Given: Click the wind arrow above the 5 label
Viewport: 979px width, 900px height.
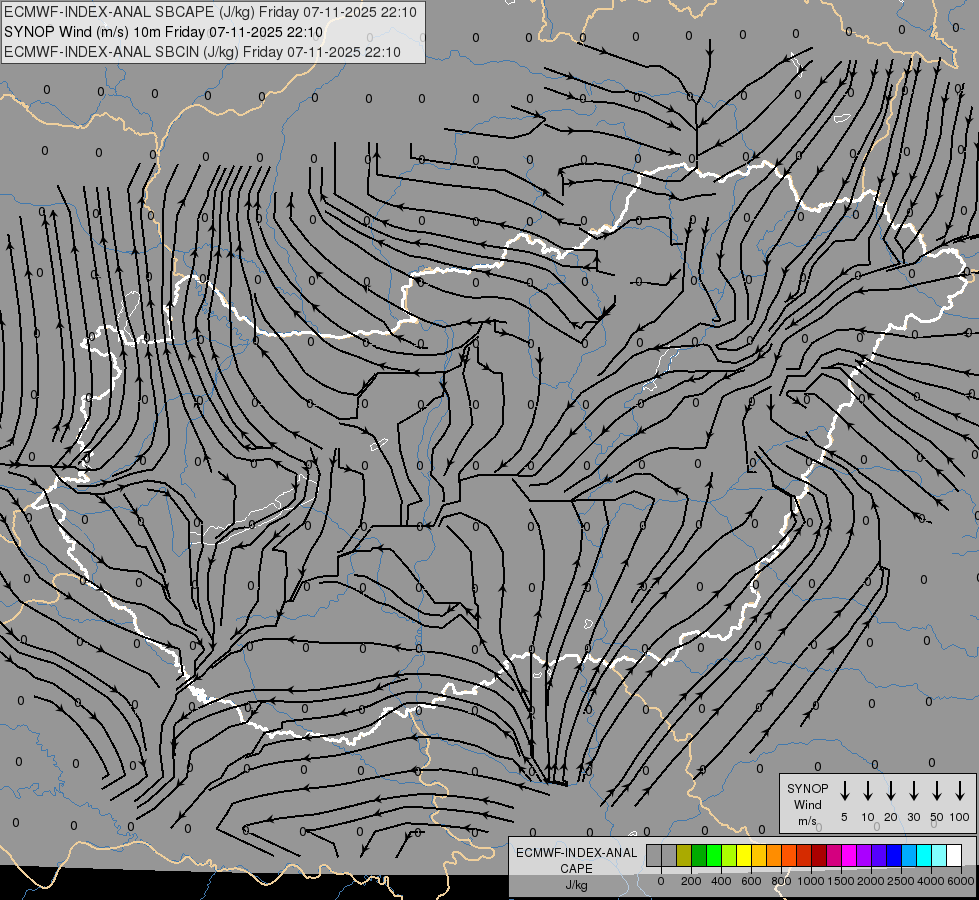Looking at the screenshot, I should click(845, 791).
